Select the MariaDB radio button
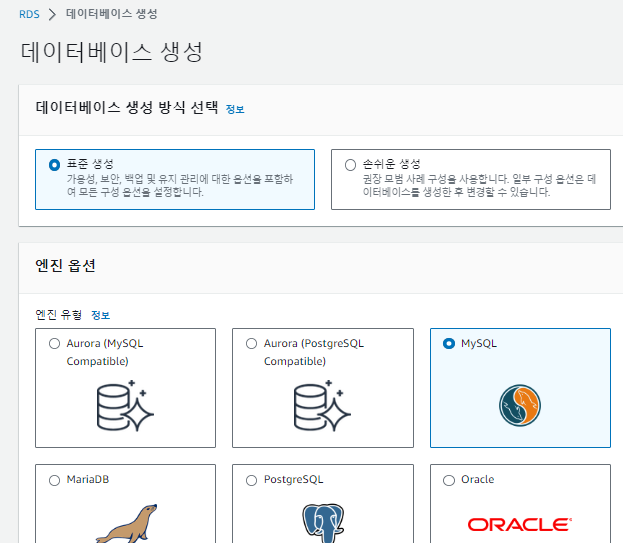Image resolution: width=623 pixels, height=543 pixels. (54, 480)
